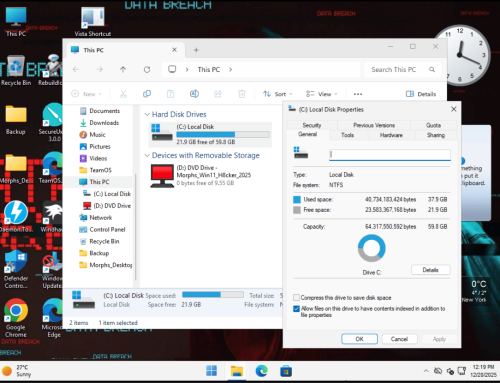Viewport: 500px width, 383px height.
Task: Click the Forward arrow in Explorer
Action: pyautogui.click(x=99, y=69)
